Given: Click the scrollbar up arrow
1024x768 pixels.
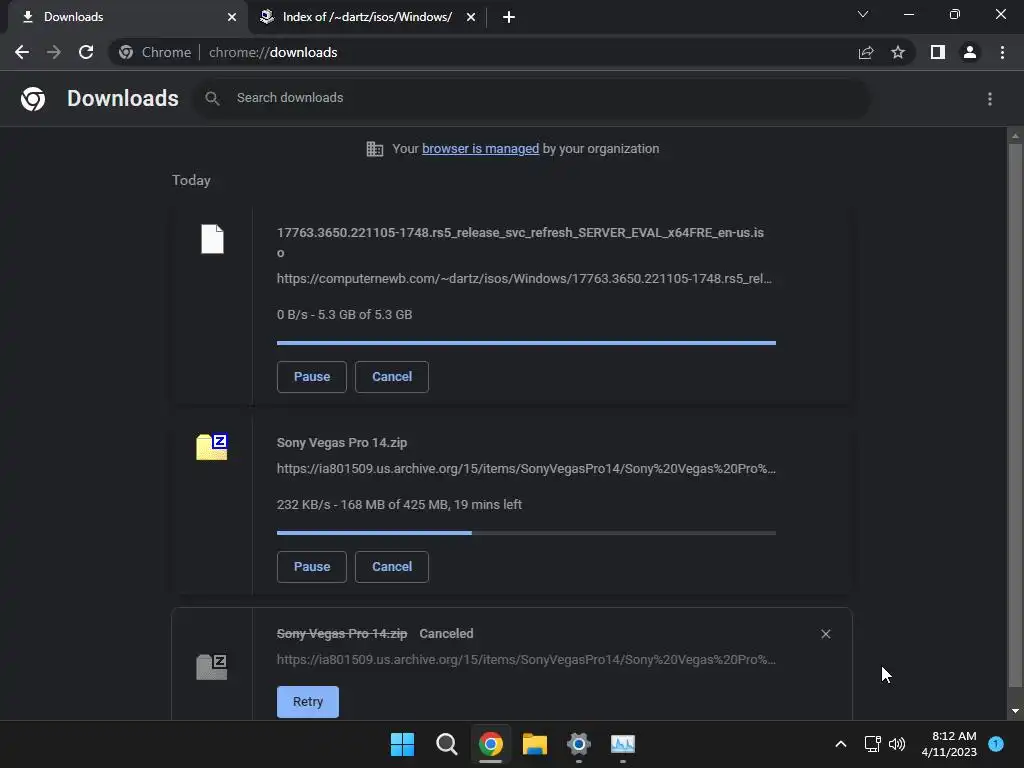Looking at the screenshot, I should (x=1015, y=135).
